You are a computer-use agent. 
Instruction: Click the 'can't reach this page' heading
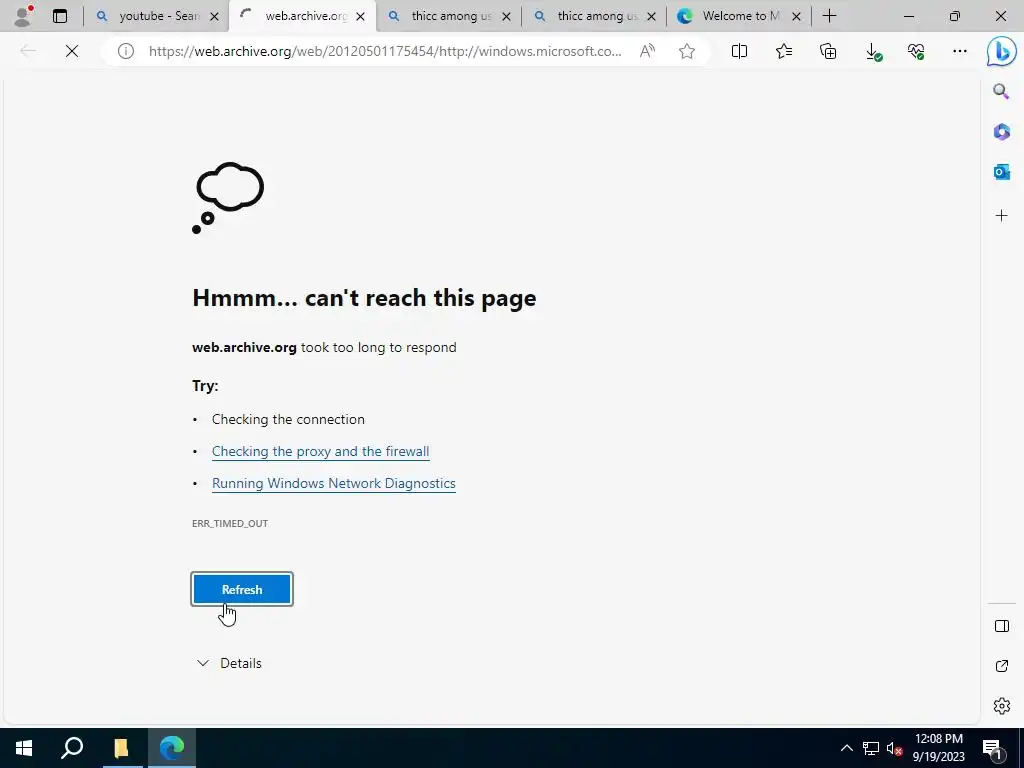tap(364, 298)
